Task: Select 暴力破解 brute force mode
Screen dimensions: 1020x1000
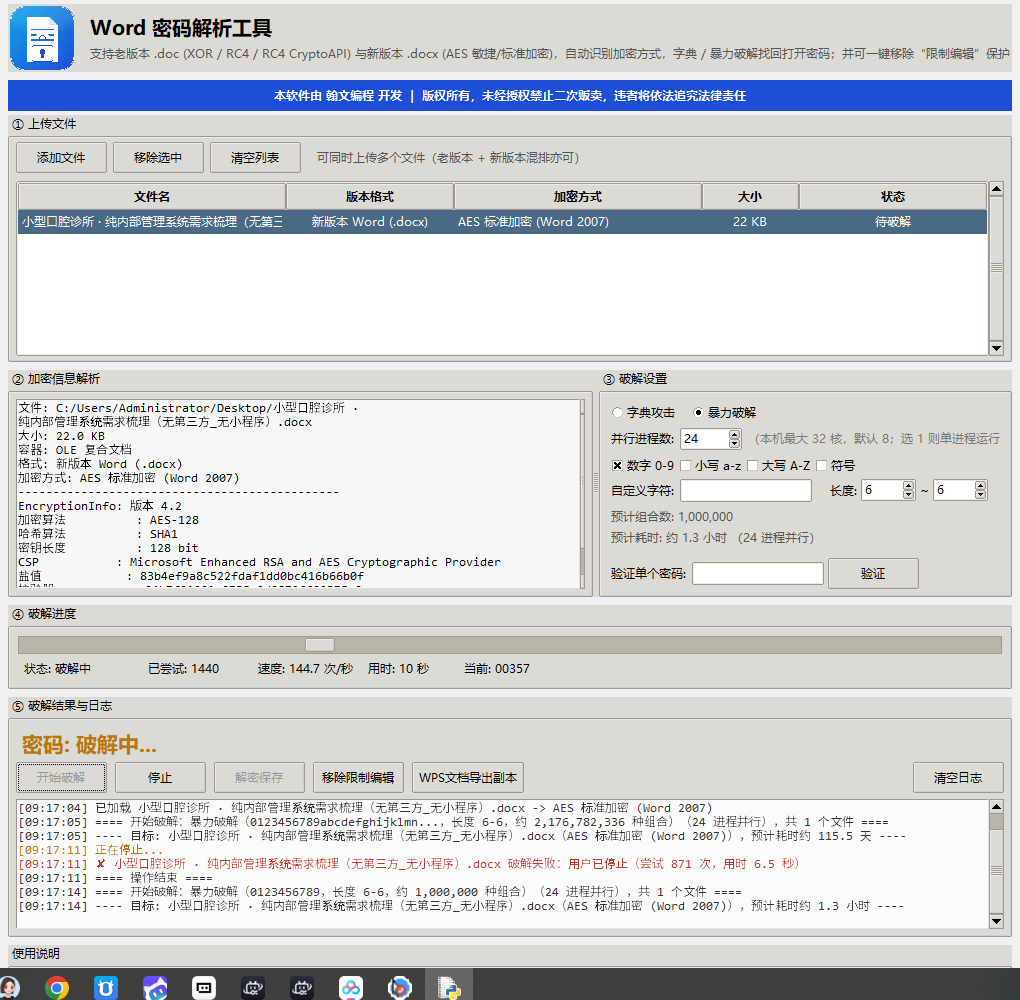Action: pyautogui.click(x=724, y=412)
